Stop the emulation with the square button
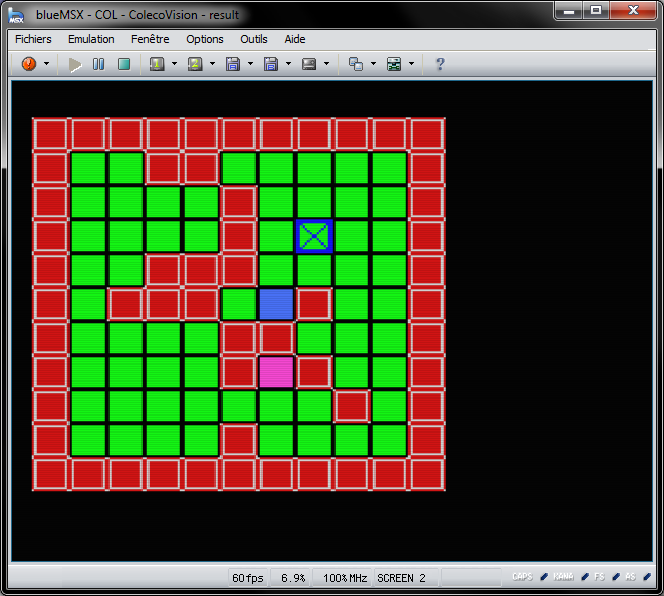Screen dimensions: 664x596 pos(124,64)
